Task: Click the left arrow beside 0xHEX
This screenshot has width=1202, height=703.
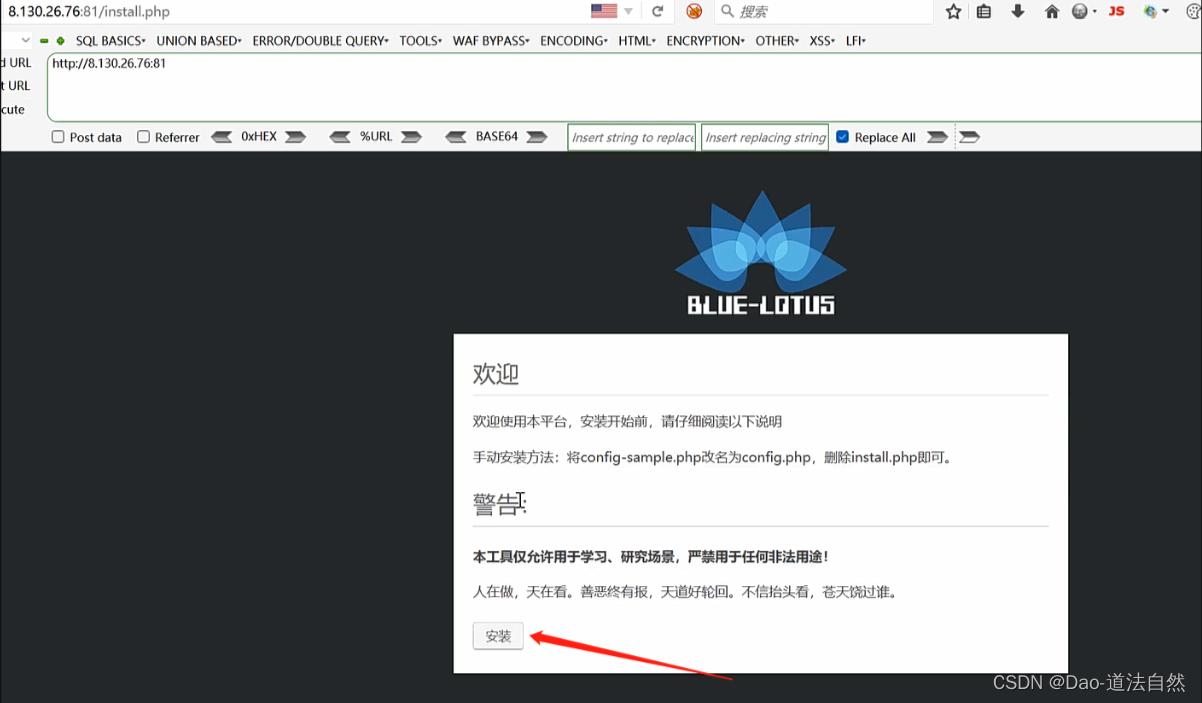Action: [222, 137]
